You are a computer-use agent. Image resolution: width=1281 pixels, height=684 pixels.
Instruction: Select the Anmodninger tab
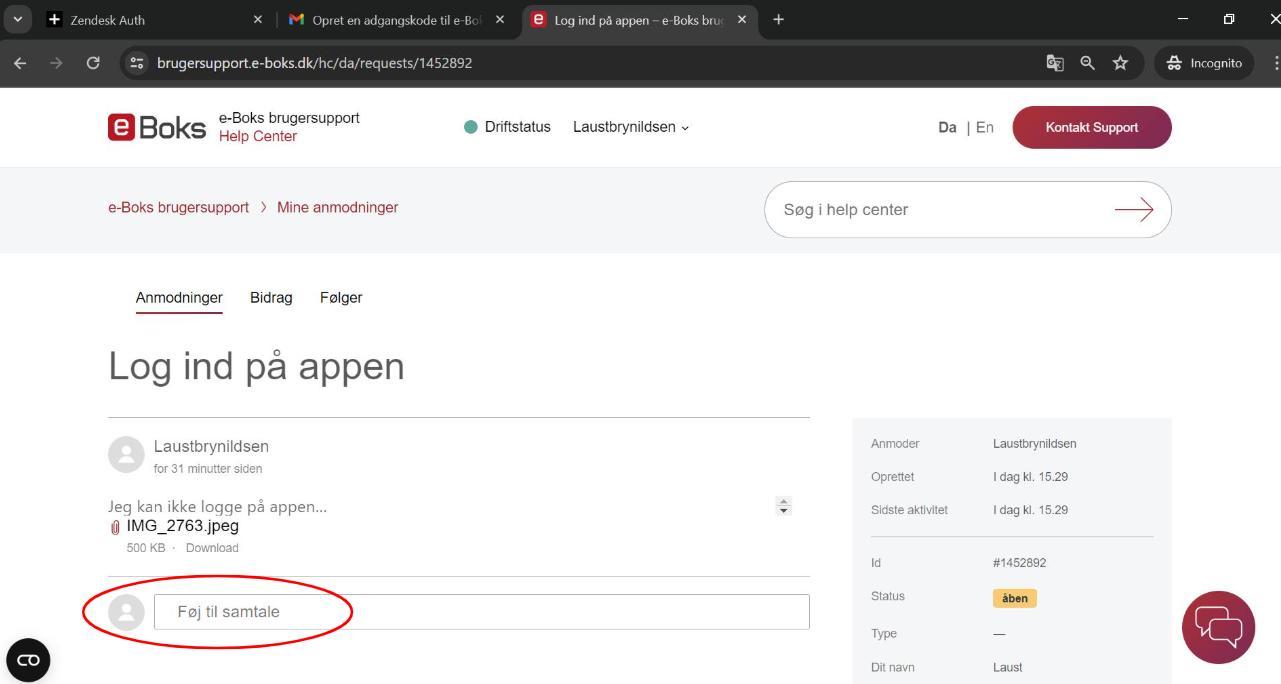179,297
